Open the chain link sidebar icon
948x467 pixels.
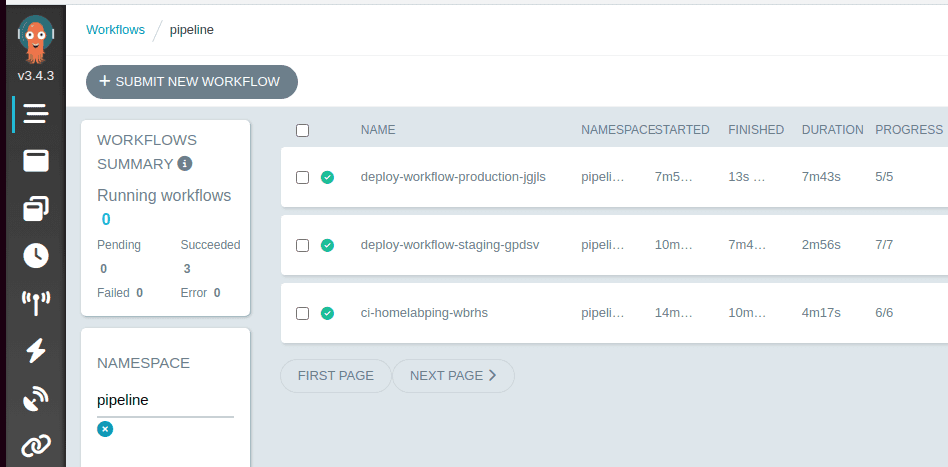36,445
